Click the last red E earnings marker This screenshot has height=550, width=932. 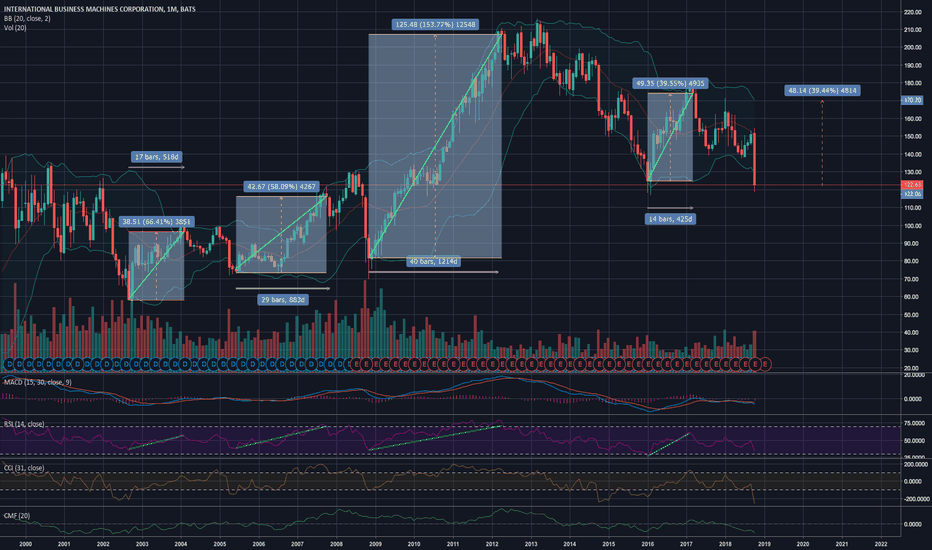coord(766,363)
